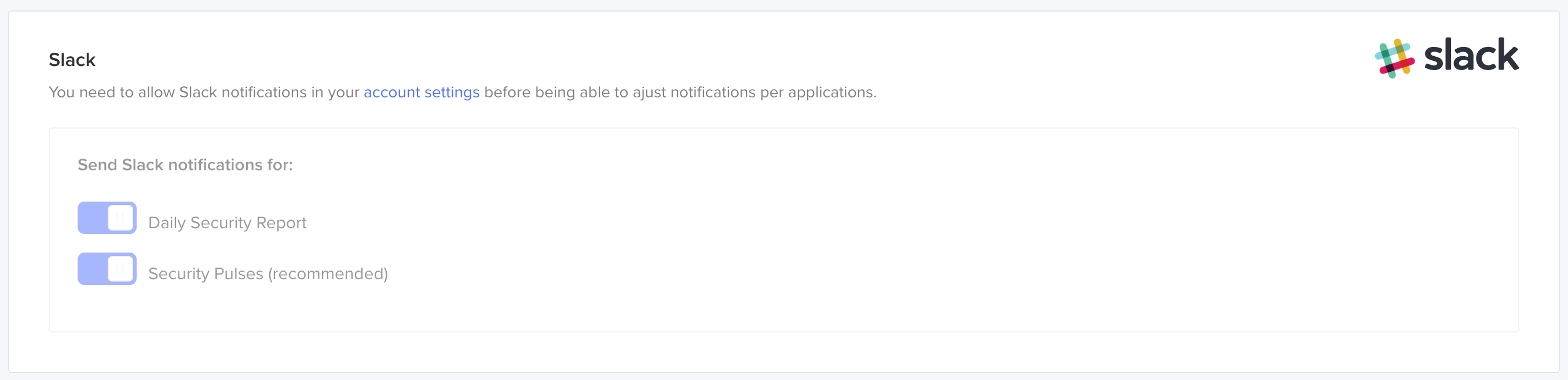Toggle the Daily Security Report switch

pos(107,218)
